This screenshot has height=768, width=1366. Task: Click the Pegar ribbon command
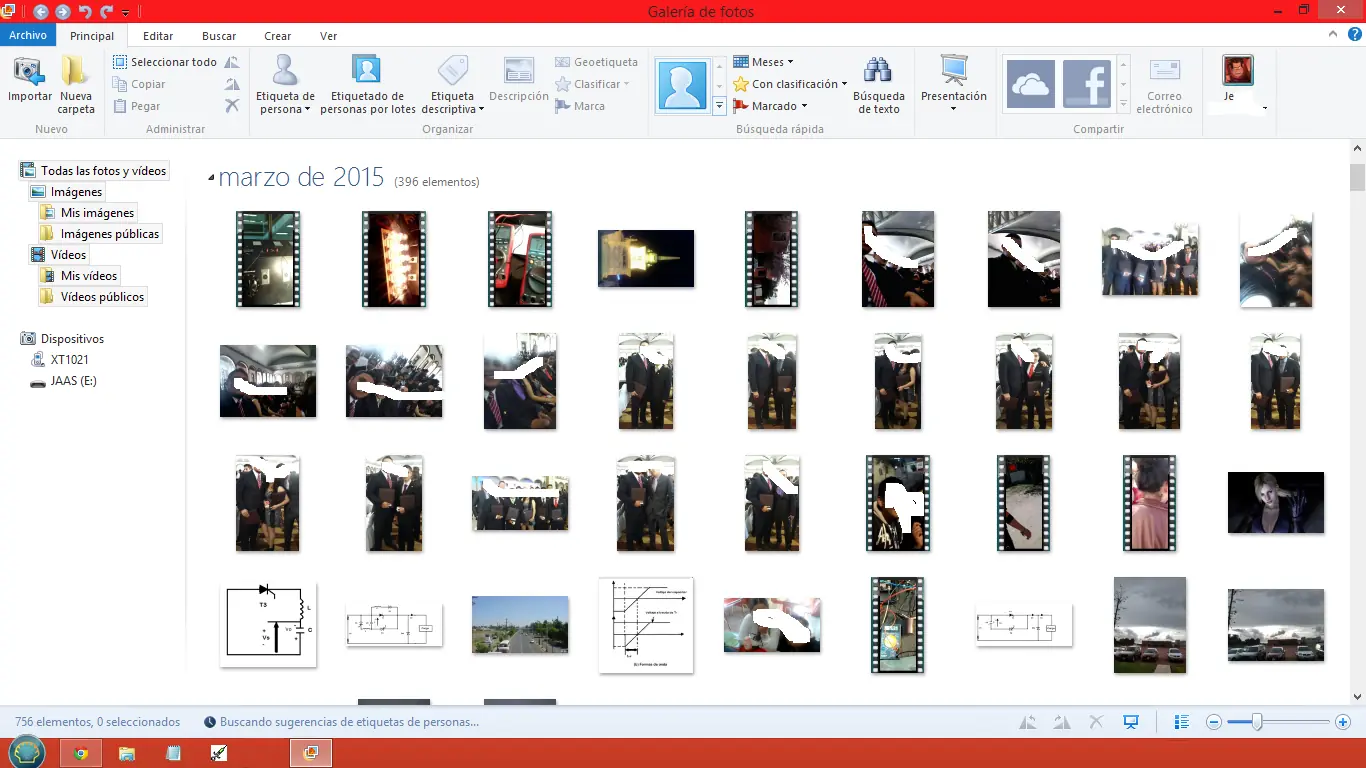(137, 106)
